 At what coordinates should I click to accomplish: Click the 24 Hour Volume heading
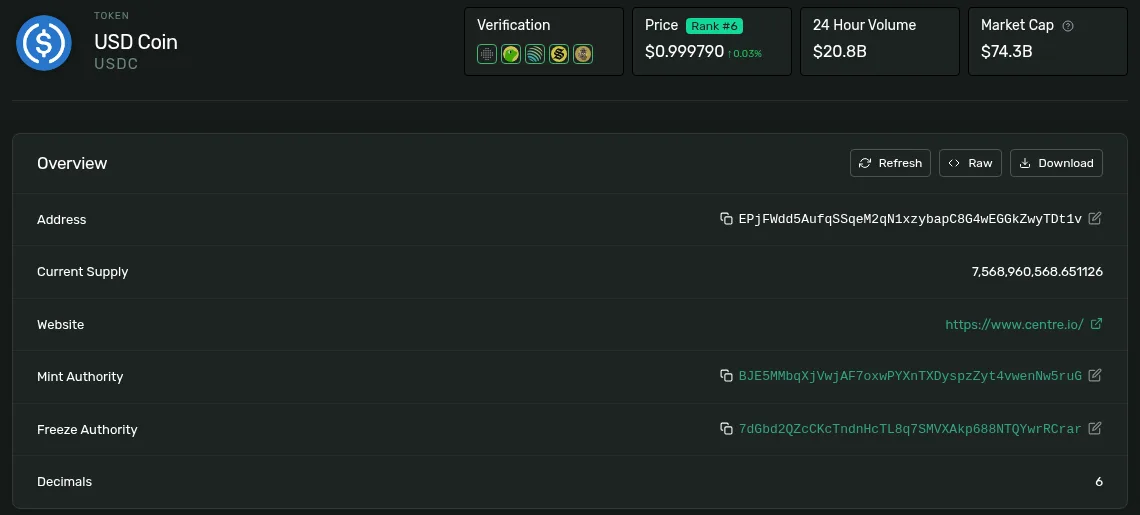point(864,25)
